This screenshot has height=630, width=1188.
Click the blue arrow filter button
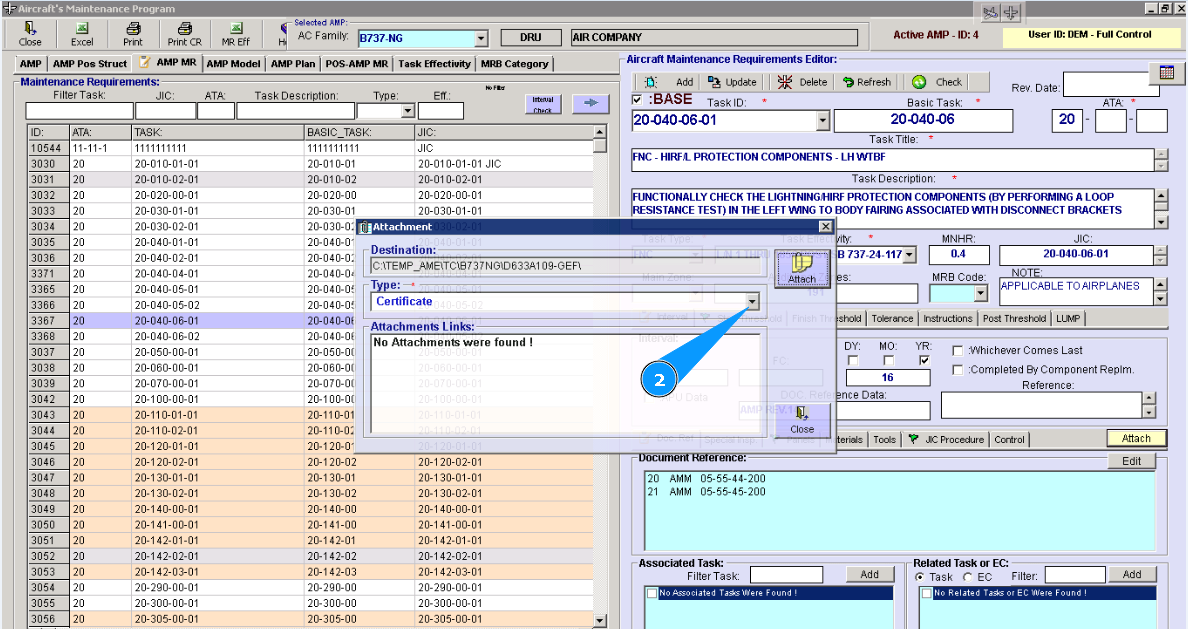pyautogui.click(x=590, y=103)
